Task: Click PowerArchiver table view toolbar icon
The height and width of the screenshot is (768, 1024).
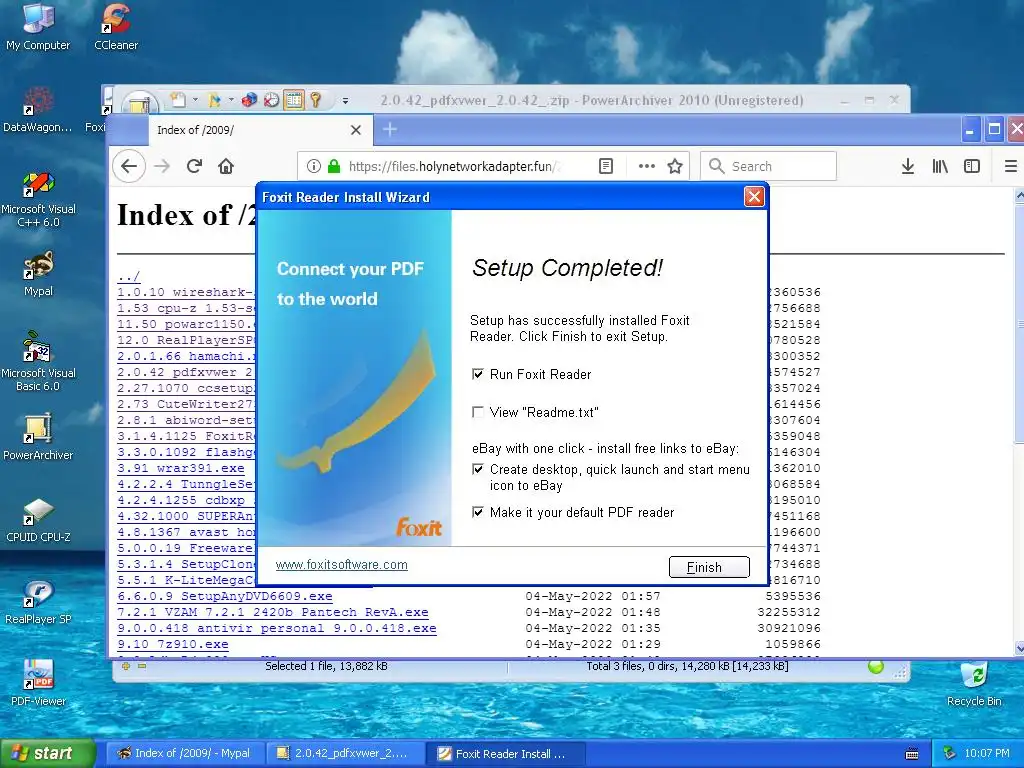Action: [x=293, y=100]
